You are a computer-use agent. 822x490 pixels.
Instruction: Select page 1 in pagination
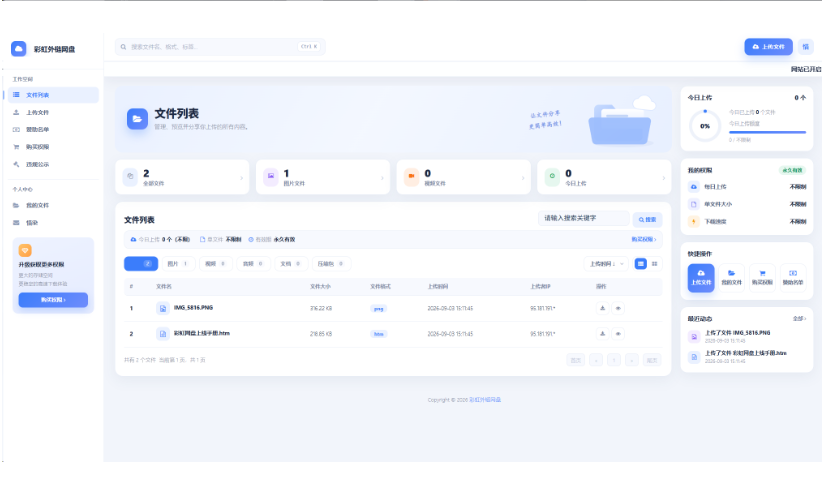(614, 360)
